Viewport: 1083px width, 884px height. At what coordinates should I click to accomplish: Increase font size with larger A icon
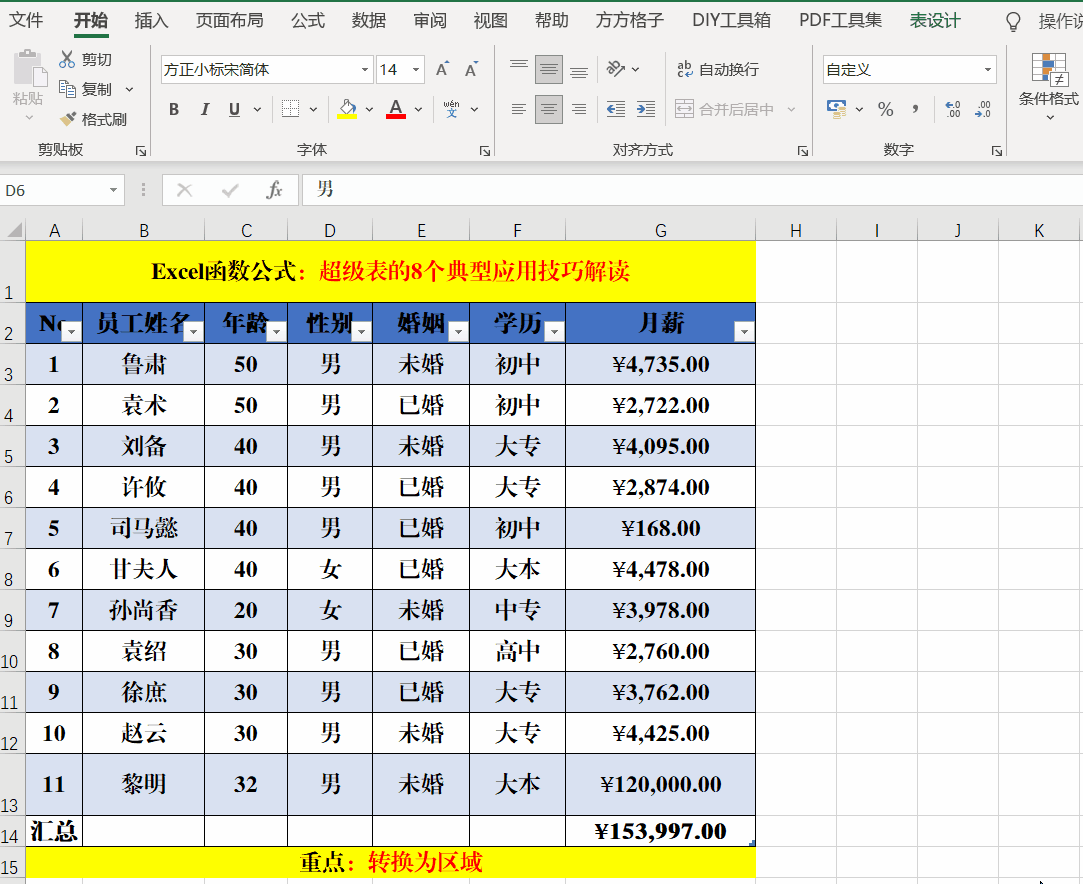pos(442,69)
